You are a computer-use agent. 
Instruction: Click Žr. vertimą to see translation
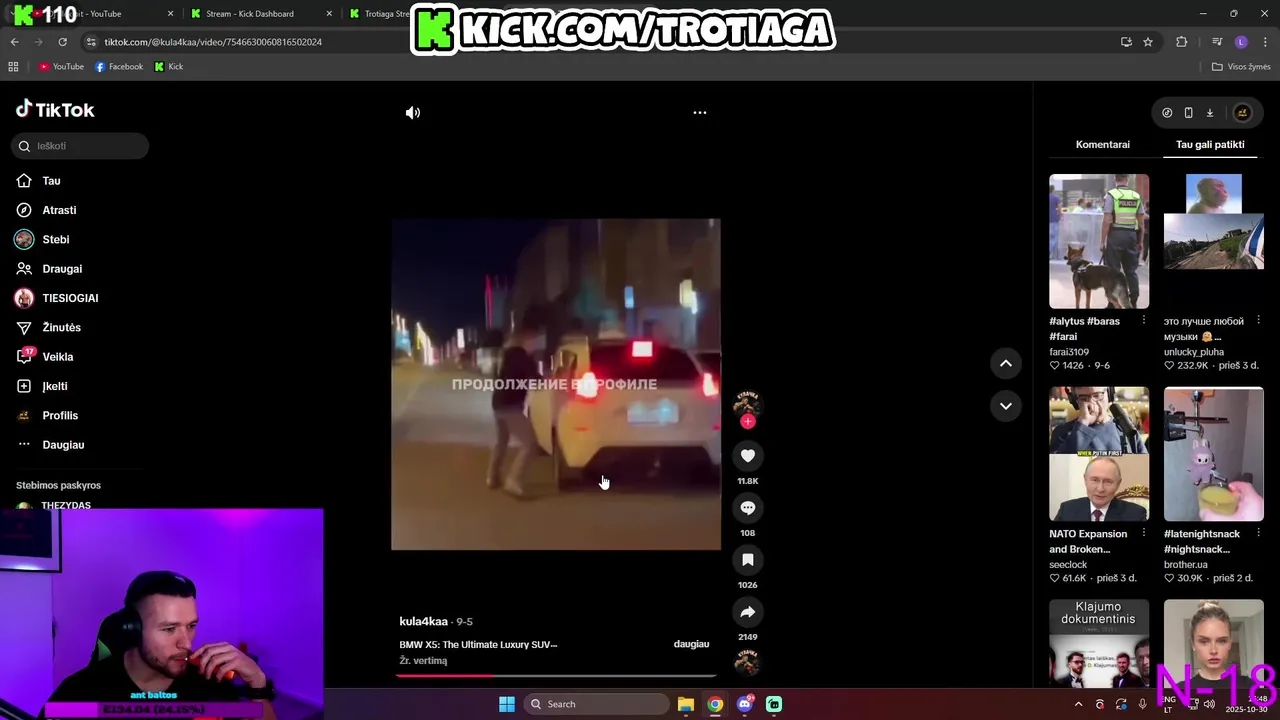[x=423, y=661]
